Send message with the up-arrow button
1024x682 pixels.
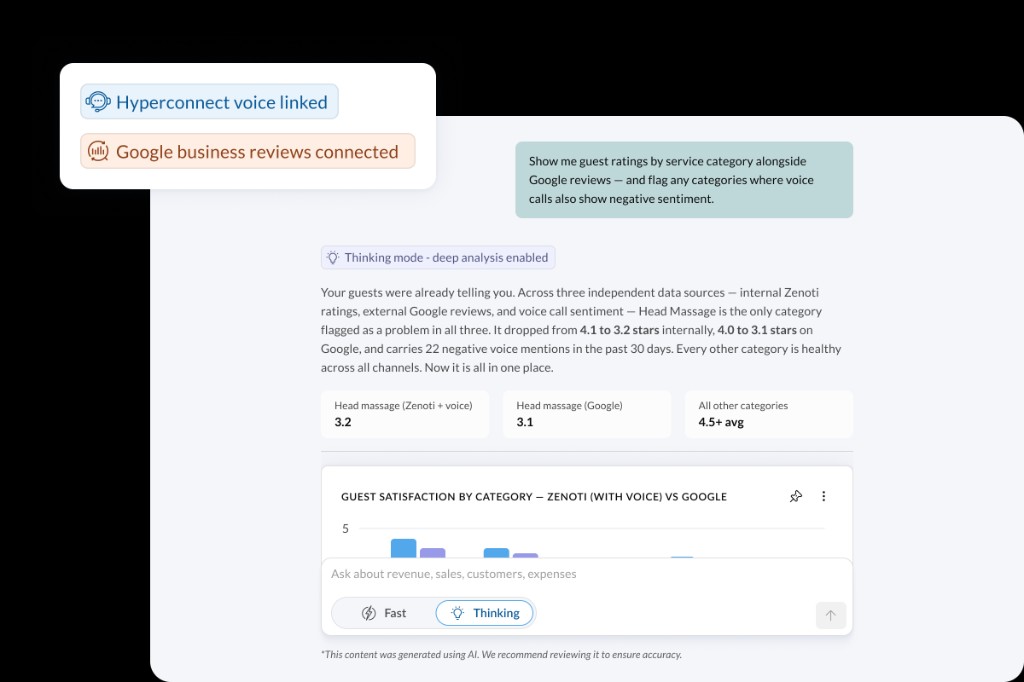[x=831, y=615]
